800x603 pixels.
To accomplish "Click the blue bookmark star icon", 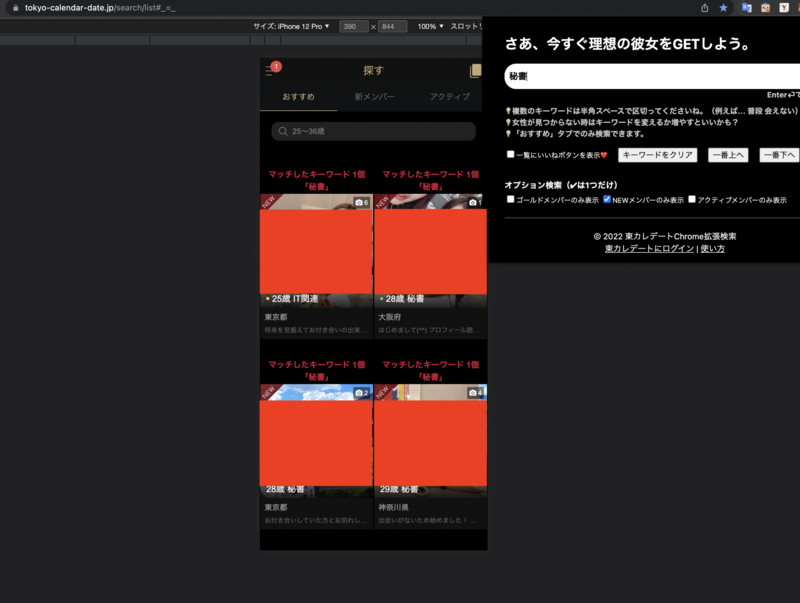I will pyautogui.click(x=723, y=8).
